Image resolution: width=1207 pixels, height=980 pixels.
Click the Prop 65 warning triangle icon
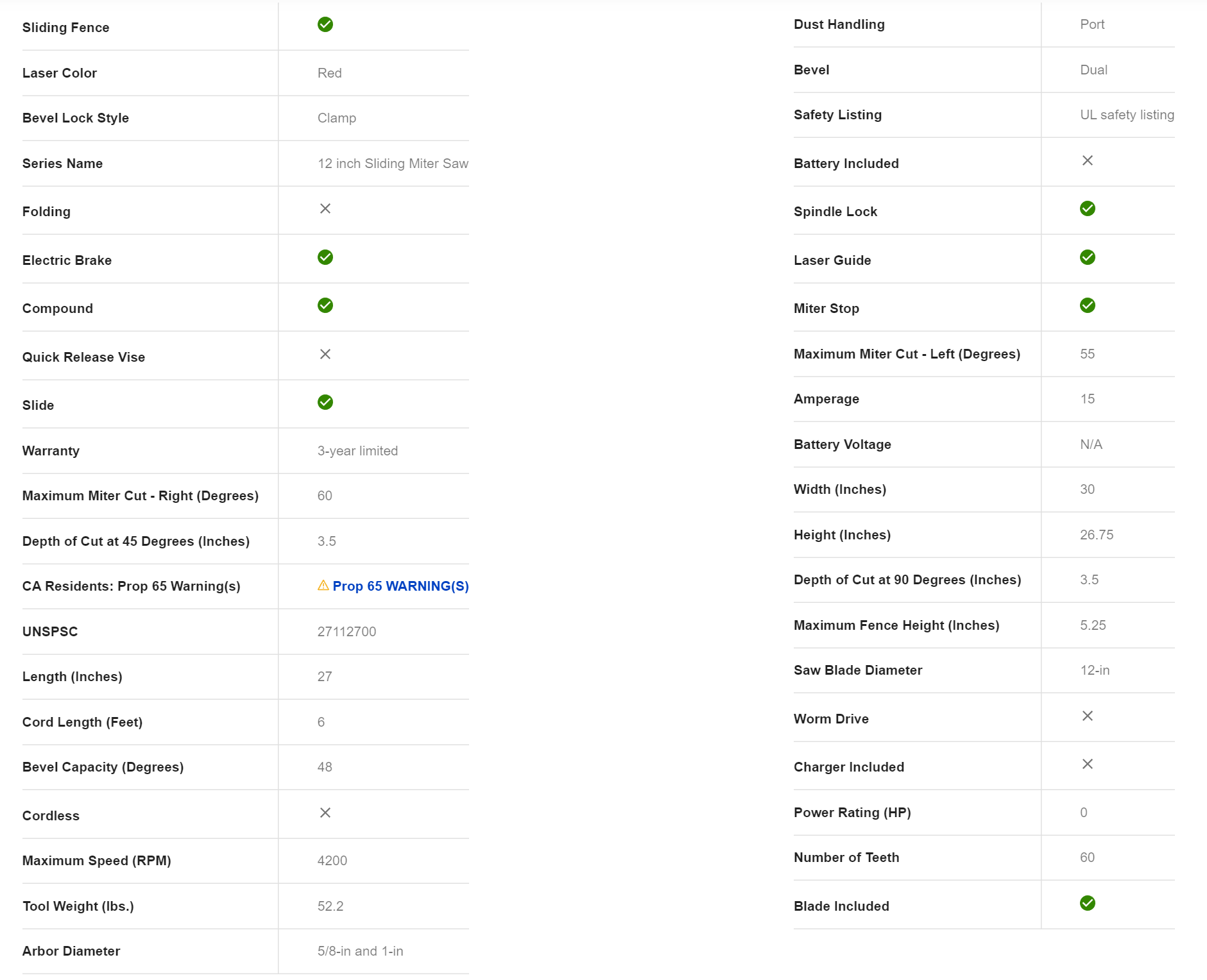tap(323, 586)
